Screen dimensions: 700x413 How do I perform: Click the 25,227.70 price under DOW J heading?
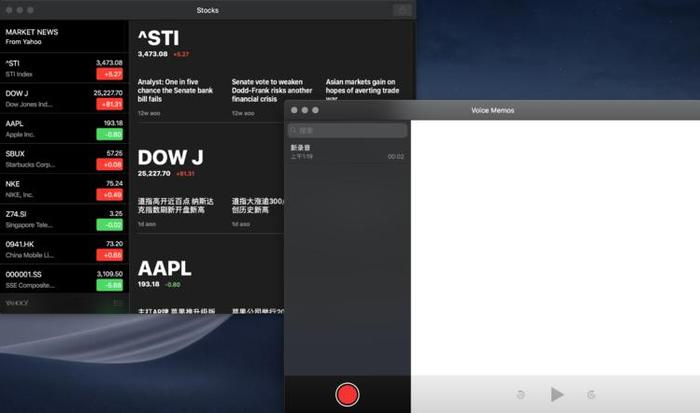coord(154,174)
